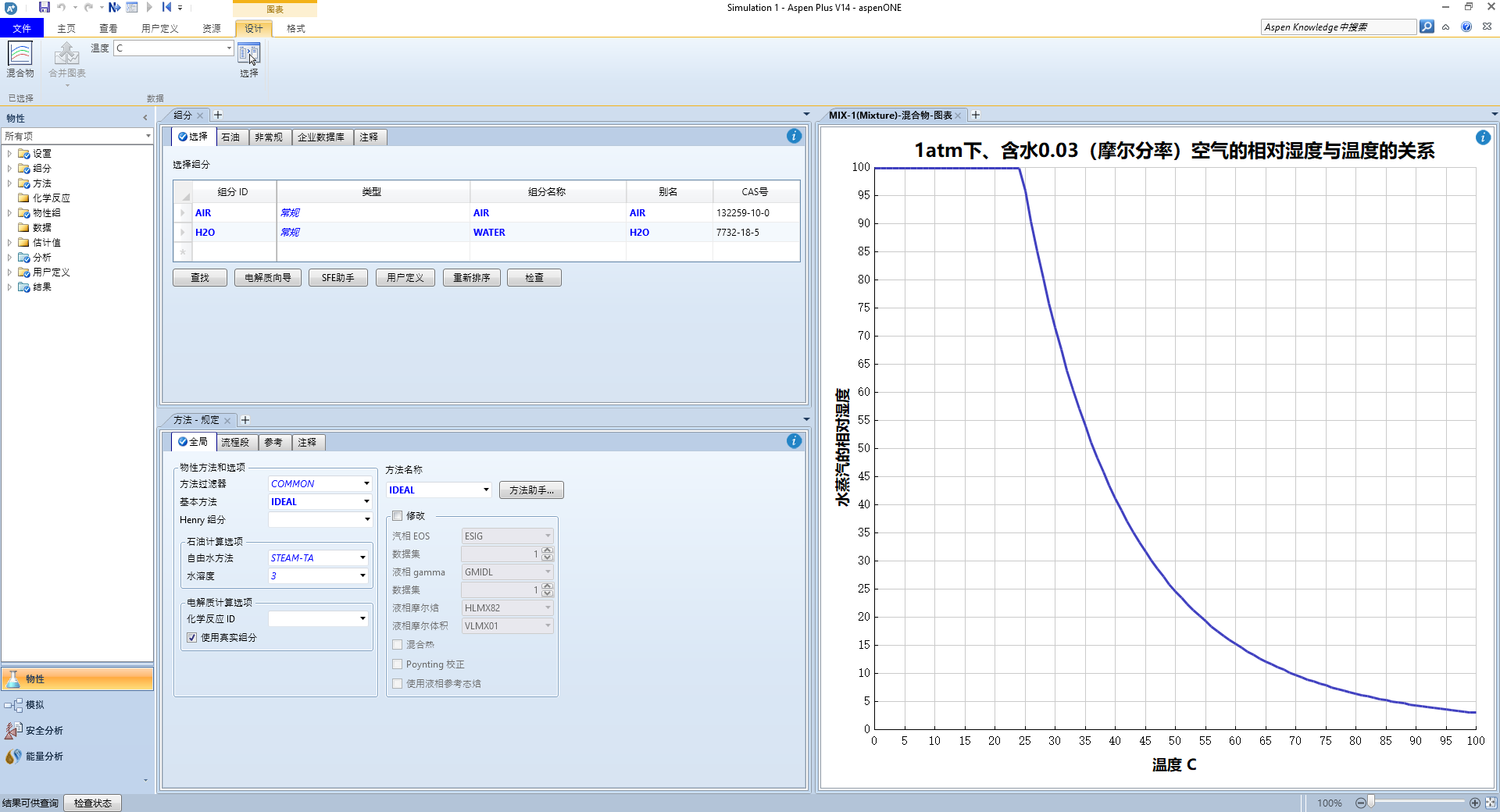
Task: Open 方法名称 IDEAL dropdown
Action: click(x=486, y=490)
